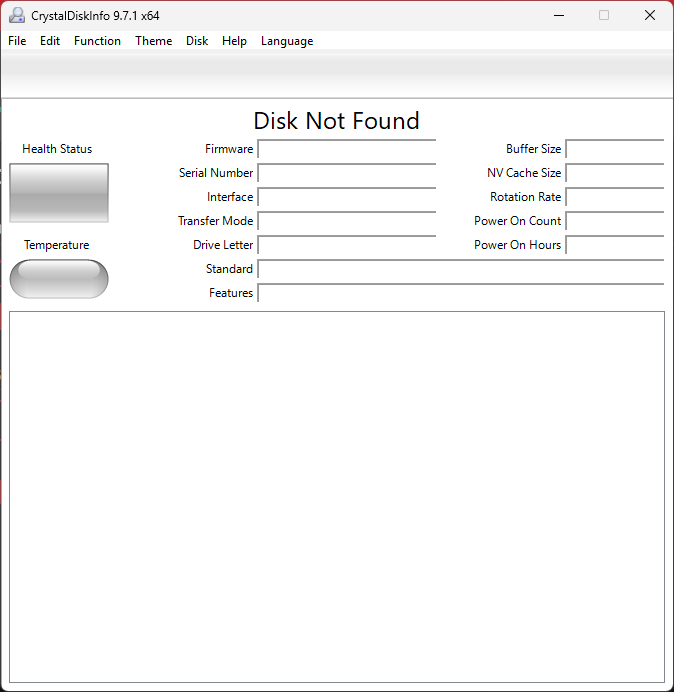This screenshot has height=692, width=674.
Task: Click the Firmware field
Action: click(x=346, y=149)
